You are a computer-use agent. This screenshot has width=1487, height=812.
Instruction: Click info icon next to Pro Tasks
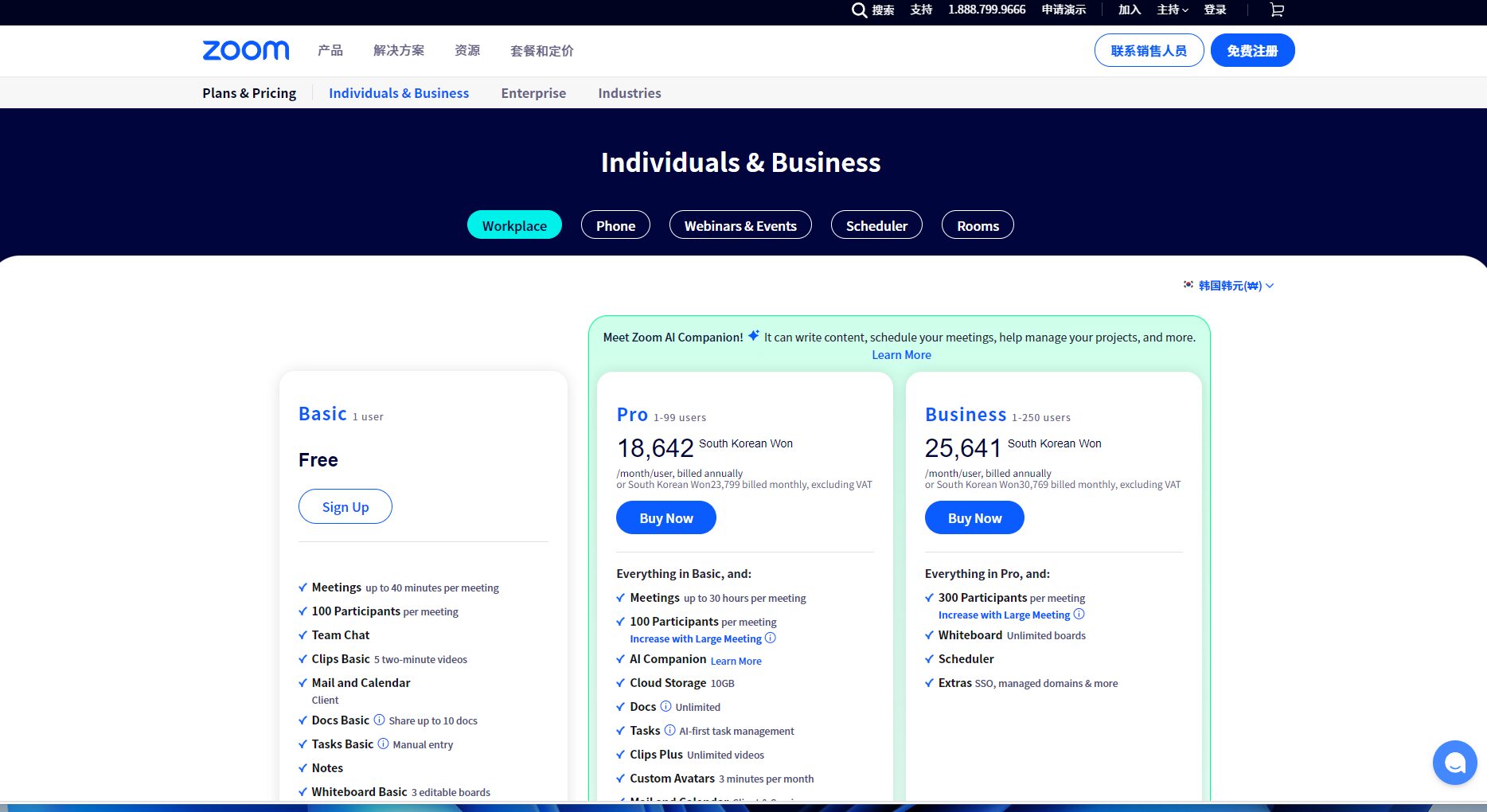click(x=669, y=730)
